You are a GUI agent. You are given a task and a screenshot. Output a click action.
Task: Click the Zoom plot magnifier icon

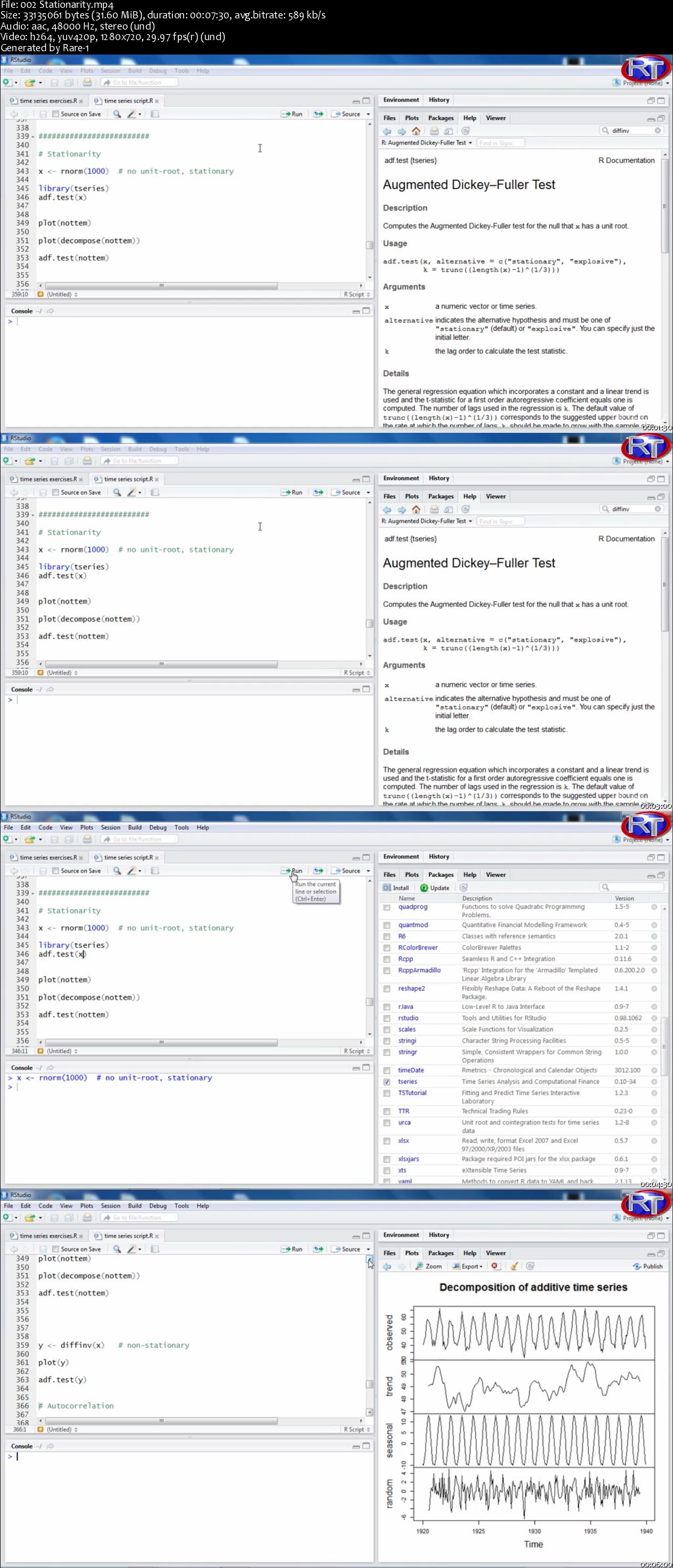pyautogui.click(x=419, y=1266)
